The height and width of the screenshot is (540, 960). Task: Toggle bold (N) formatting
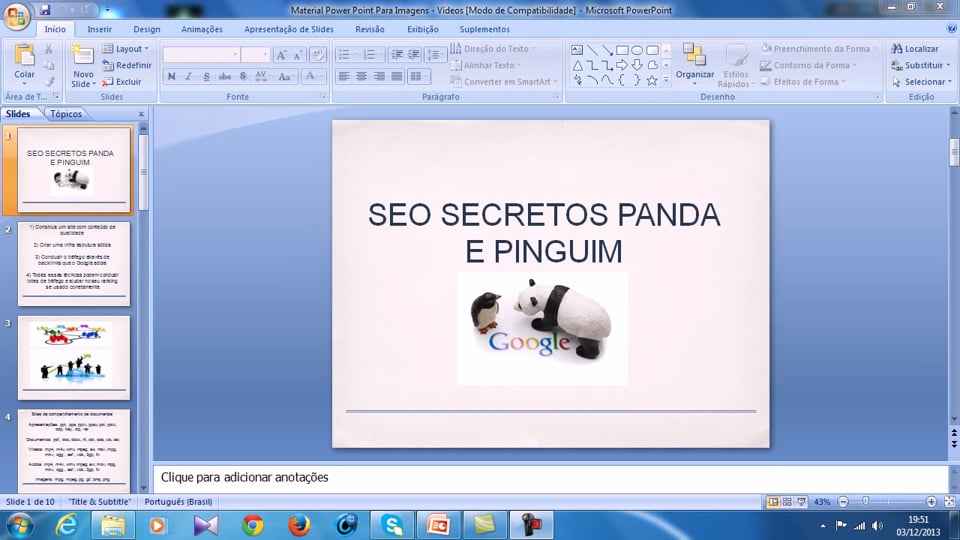(x=171, y=77)
